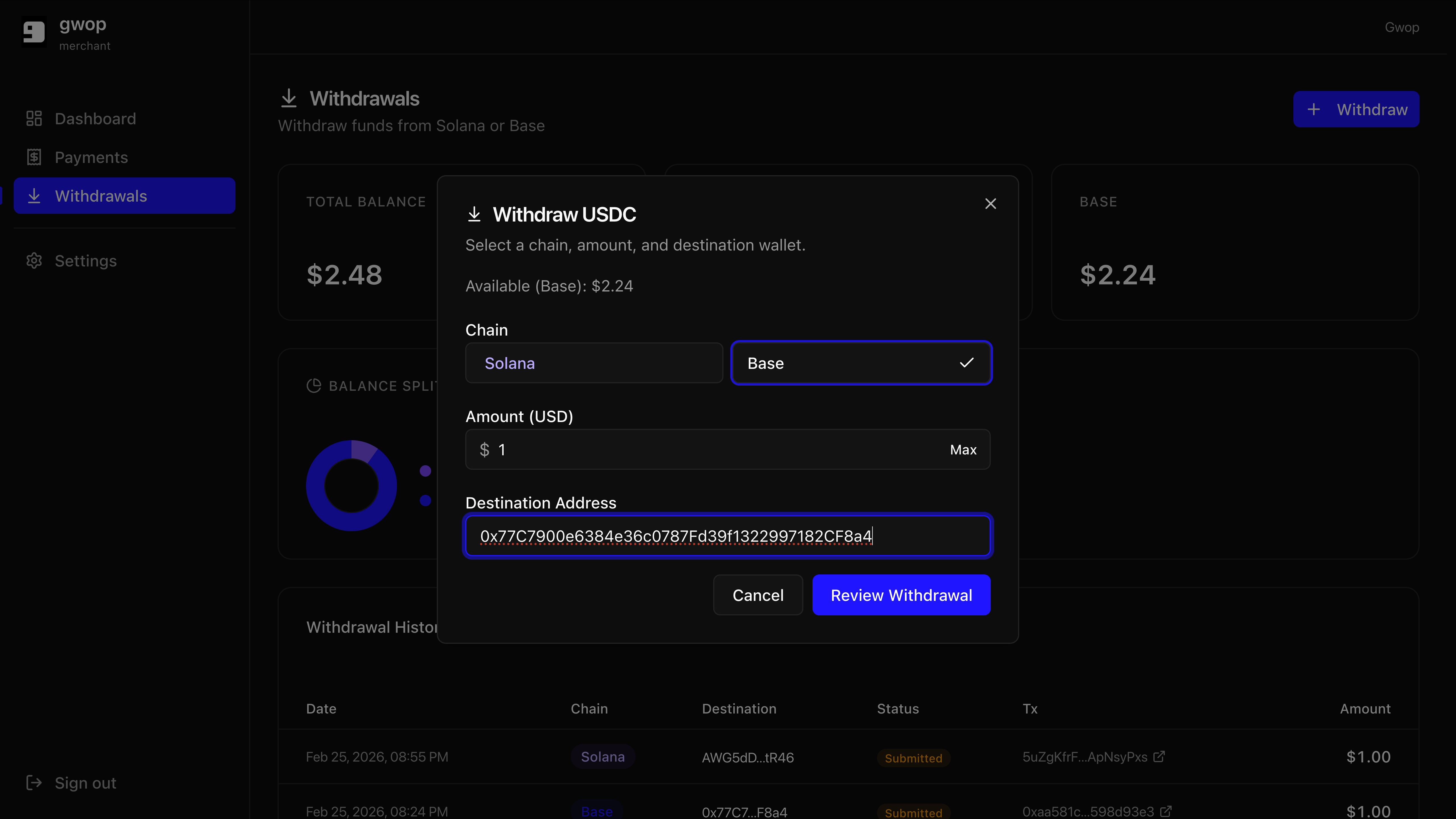
Task: Click Max to fill full amount
Action: click(963, 450)
